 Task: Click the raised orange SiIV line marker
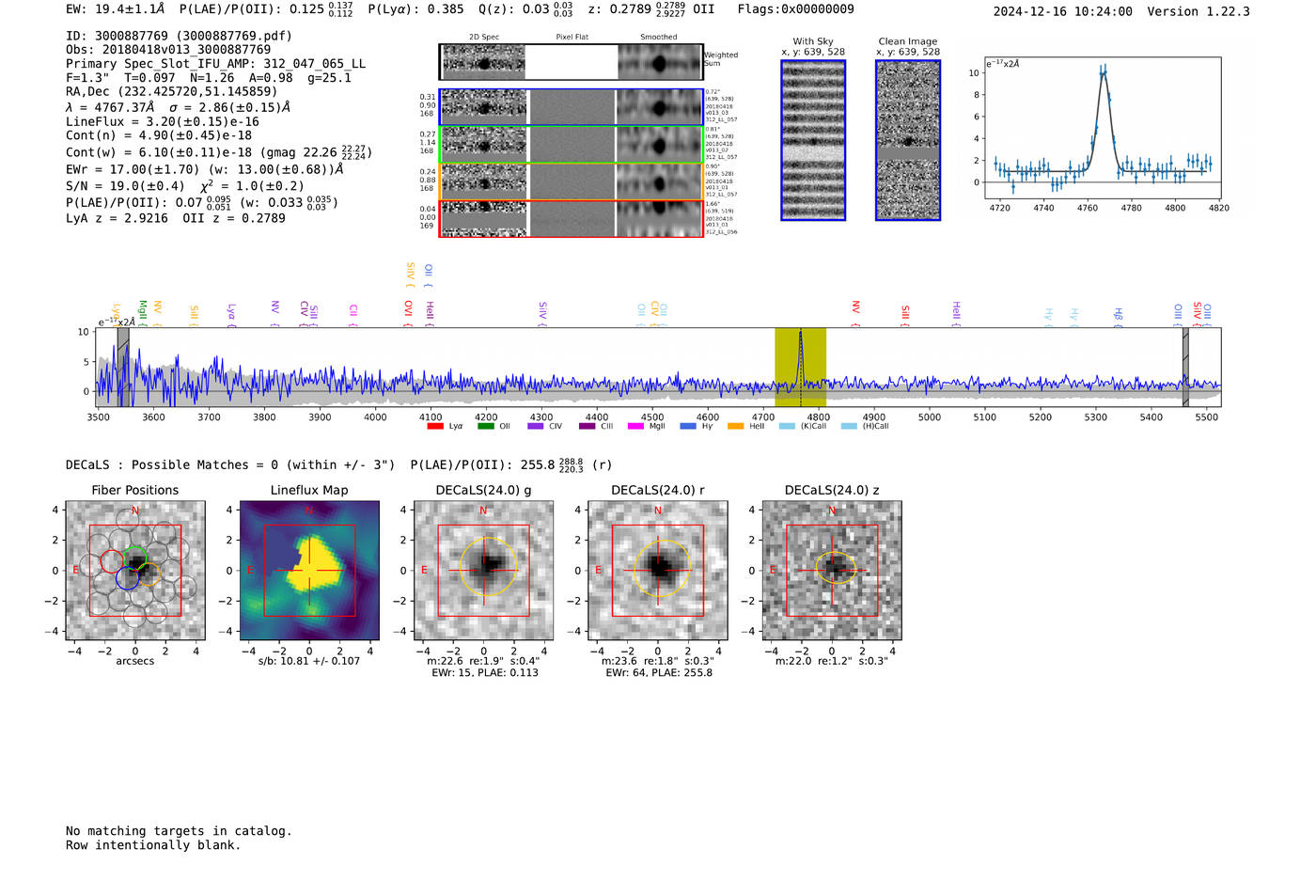coord(411,275)
